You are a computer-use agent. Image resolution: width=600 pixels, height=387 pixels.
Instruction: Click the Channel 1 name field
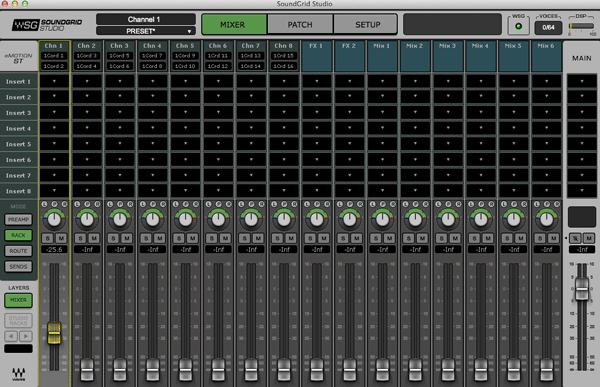146,19
